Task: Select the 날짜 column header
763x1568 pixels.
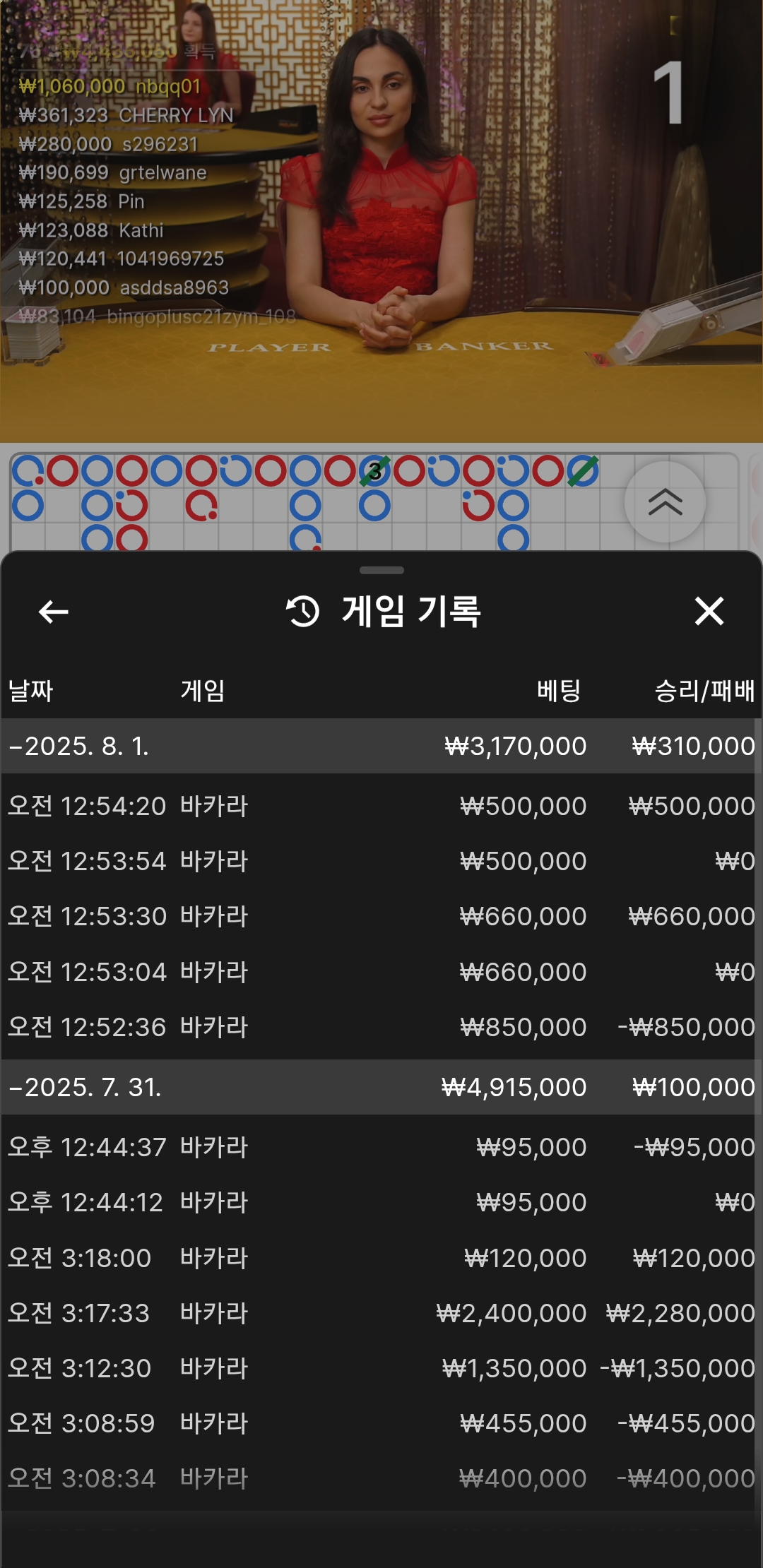Action: pos(30,690)
